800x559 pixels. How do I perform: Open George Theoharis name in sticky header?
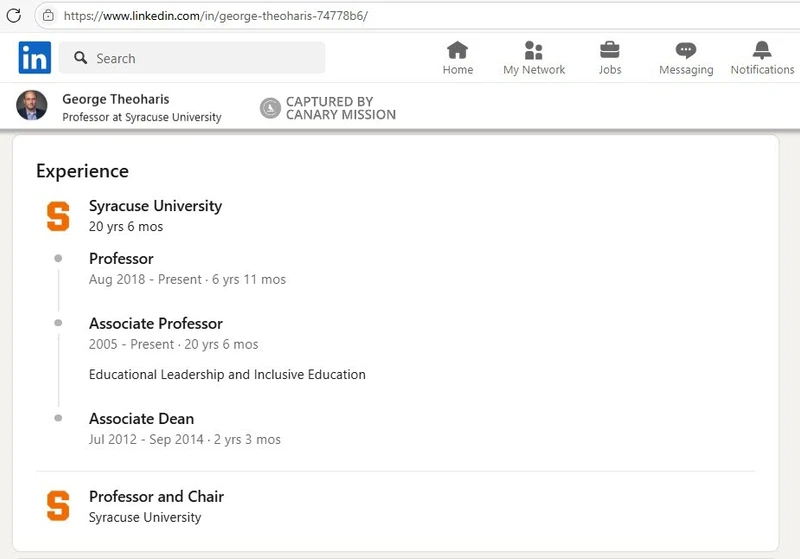tap(118, 99)
